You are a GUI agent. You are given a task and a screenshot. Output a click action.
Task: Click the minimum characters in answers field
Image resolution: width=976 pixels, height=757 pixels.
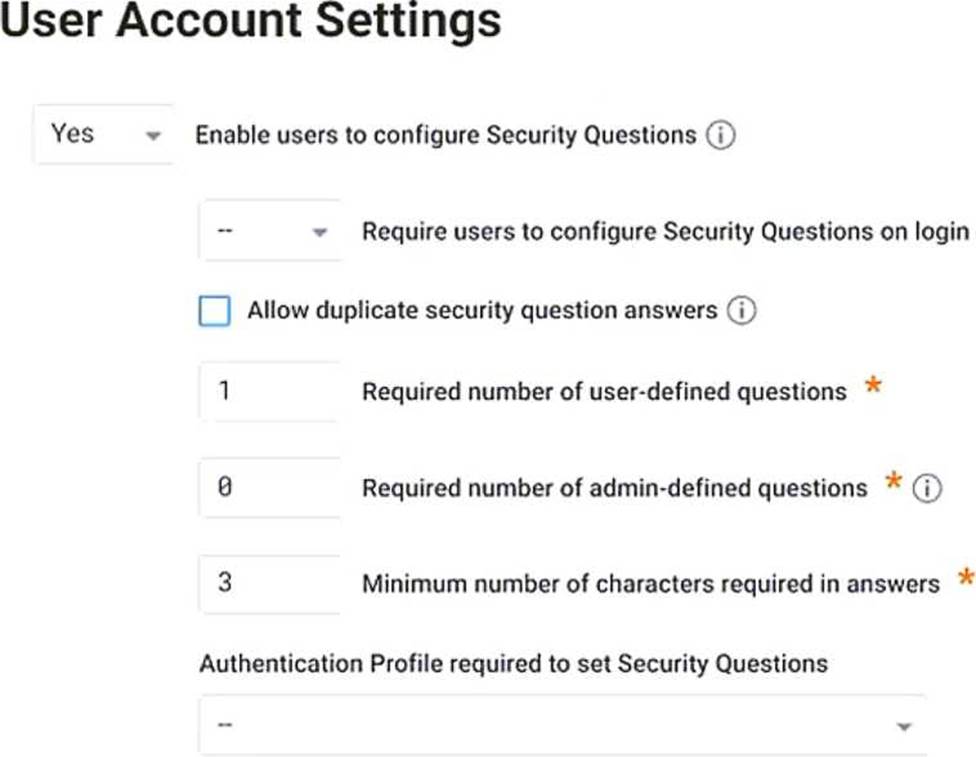(270, 583)
